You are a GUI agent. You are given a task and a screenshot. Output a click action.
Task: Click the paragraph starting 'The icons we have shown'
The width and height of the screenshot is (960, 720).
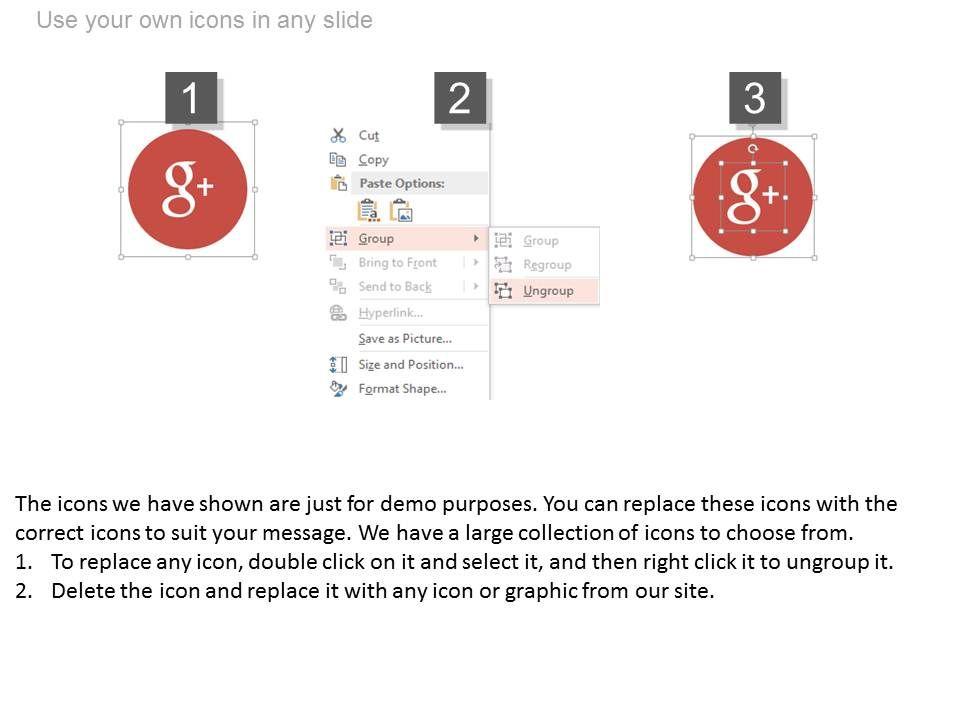(x=456, y=518)
